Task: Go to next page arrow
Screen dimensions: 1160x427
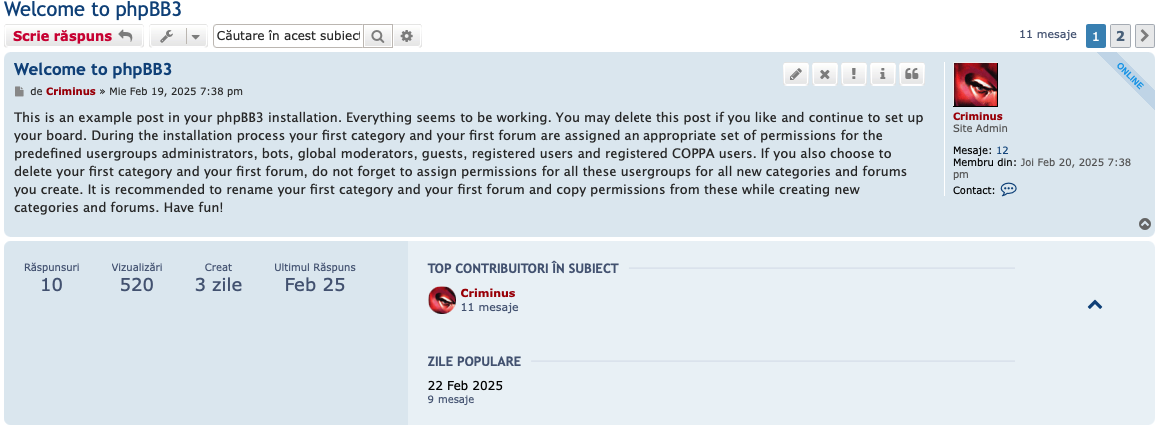Action: tap(1144, 36)
